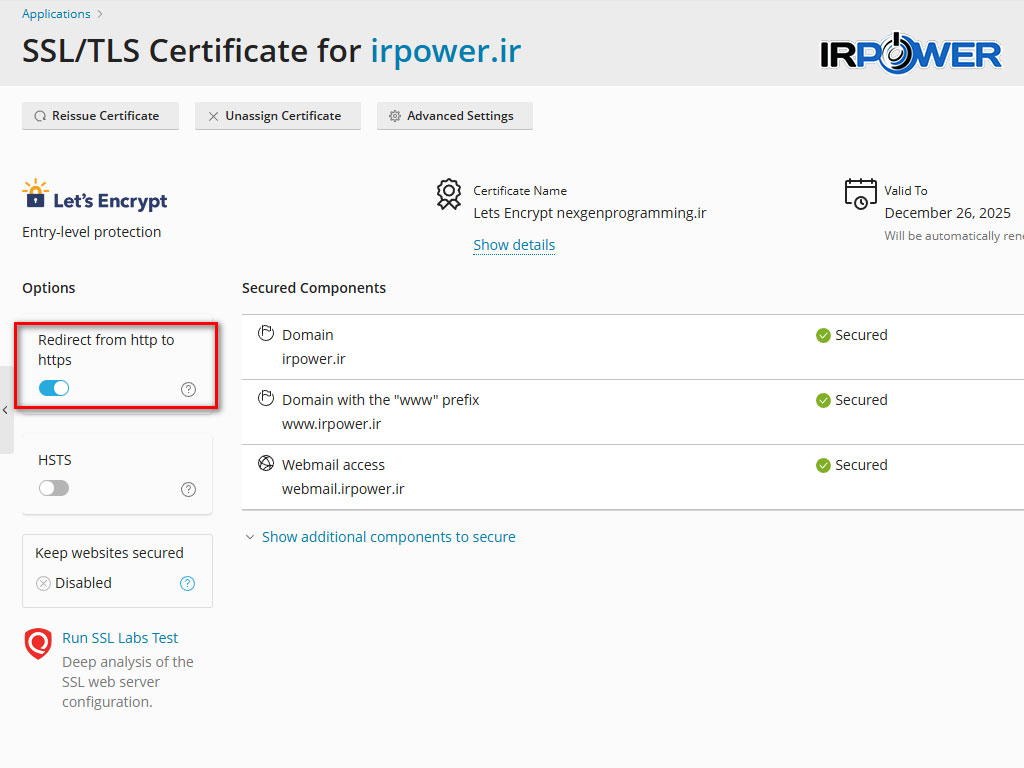Collapse the left sidebar arrow handle
The width and height of the screenshot is (1024, 768).
point(5,410)
